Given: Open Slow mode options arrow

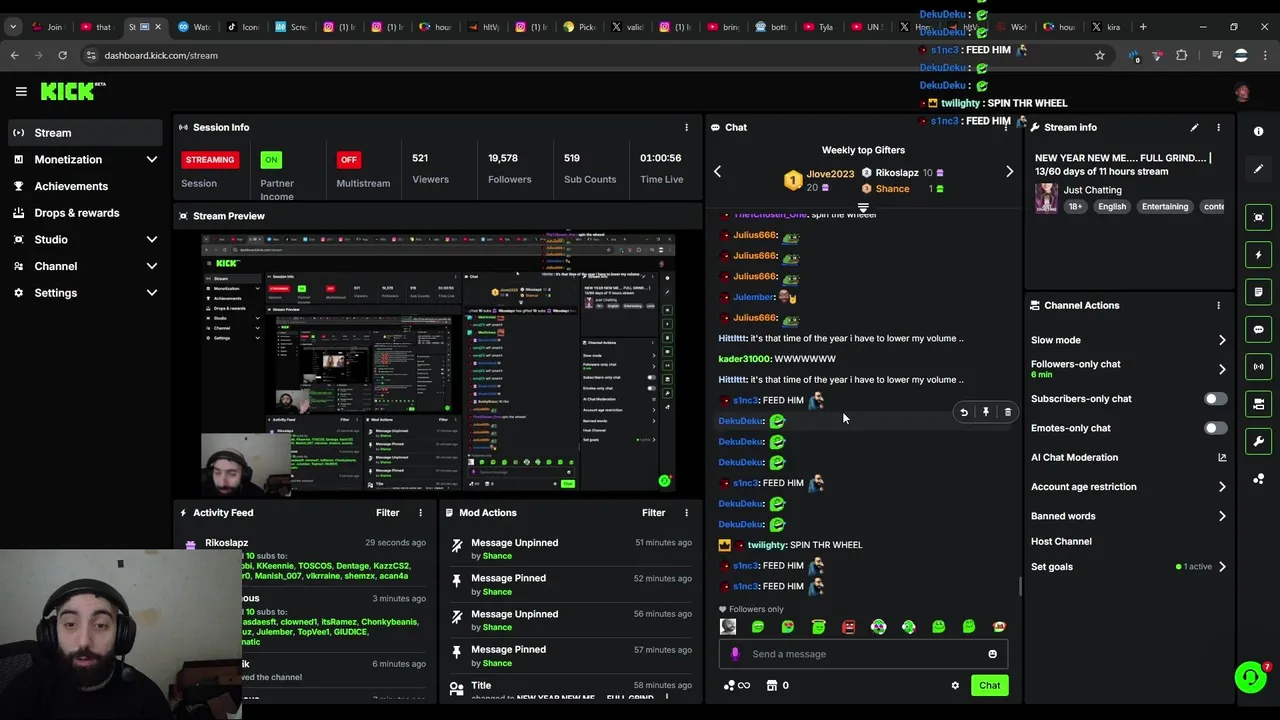Looking at the screenshot, I should (1221, 340).
